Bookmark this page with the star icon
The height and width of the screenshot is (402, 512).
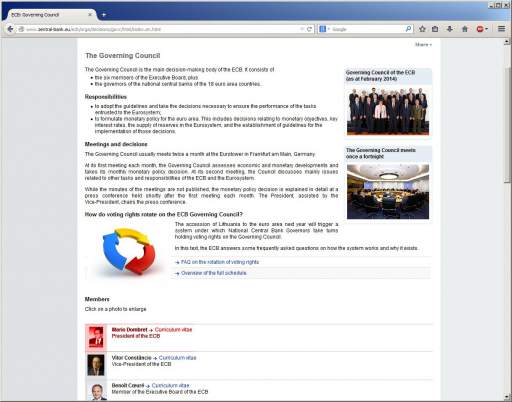click(422, 29)
